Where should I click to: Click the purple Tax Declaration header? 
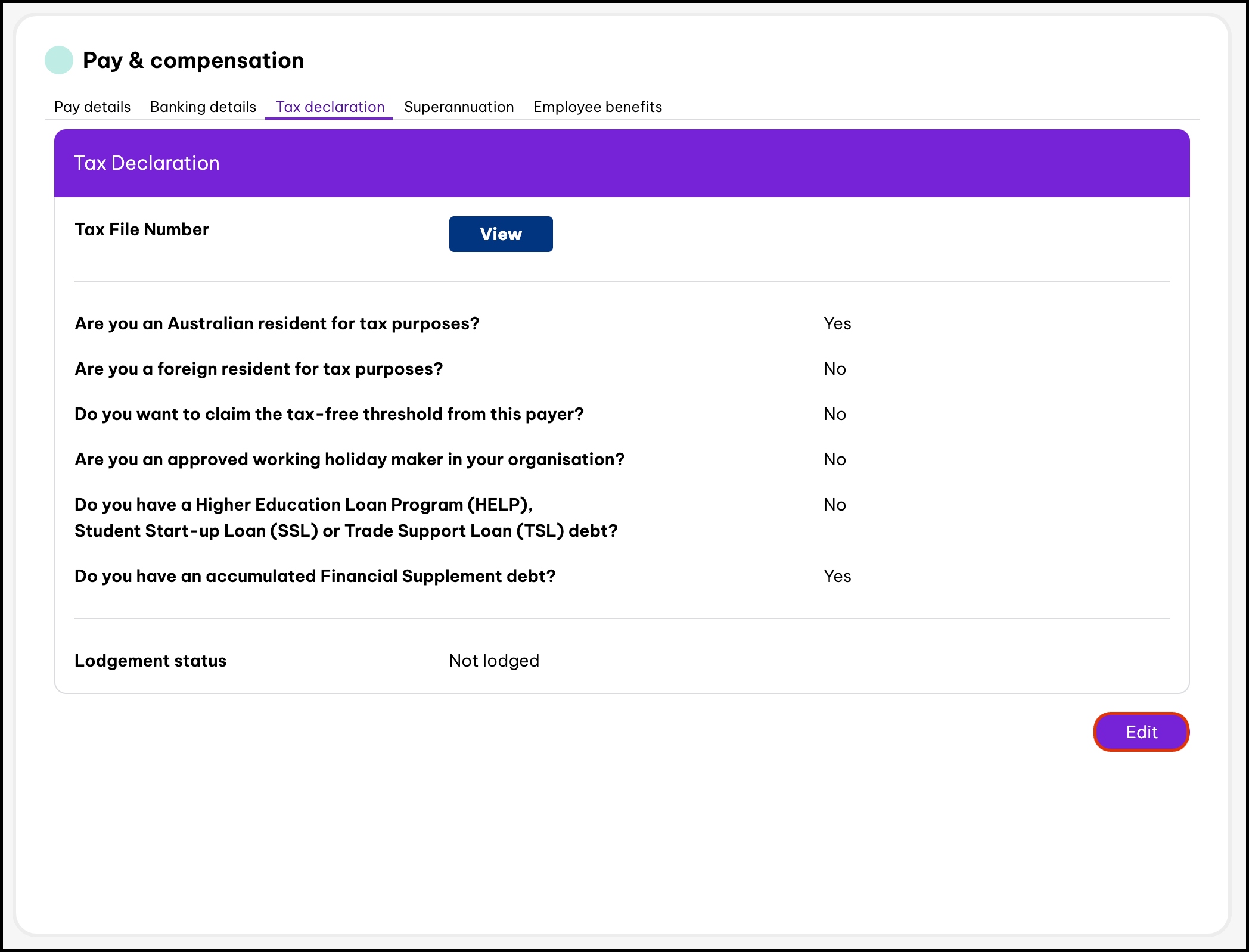622,163
